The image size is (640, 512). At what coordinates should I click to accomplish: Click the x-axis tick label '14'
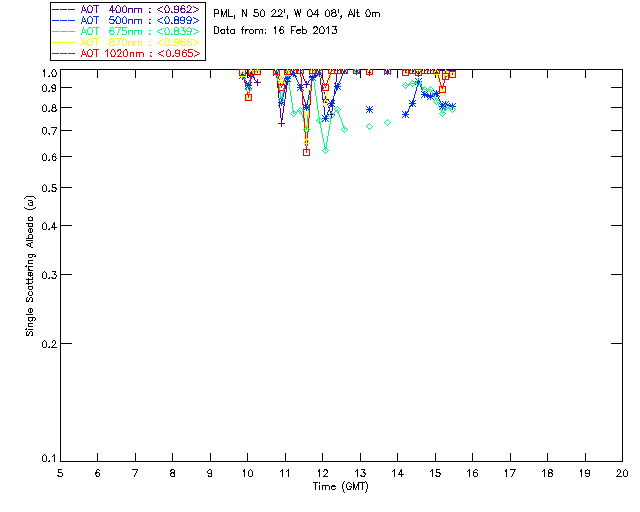click(398, 473)
